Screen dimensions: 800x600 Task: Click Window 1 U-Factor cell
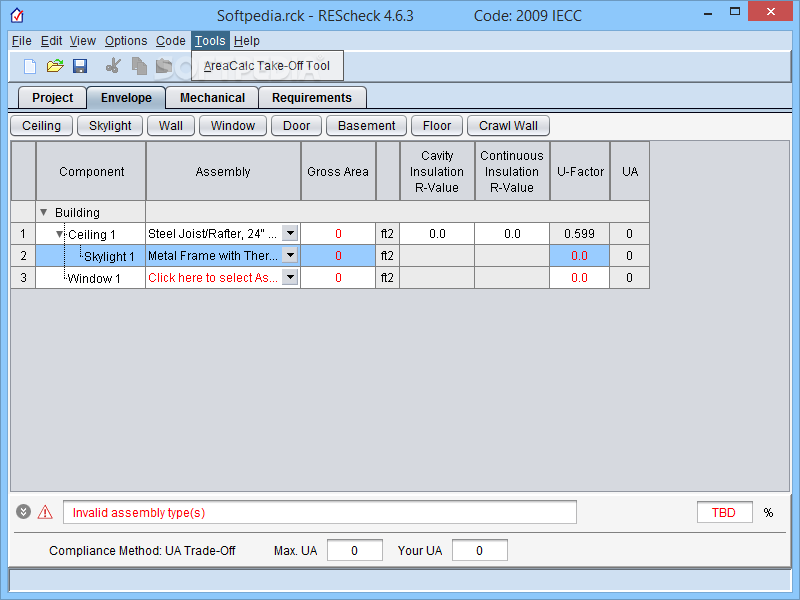point(579,278)
